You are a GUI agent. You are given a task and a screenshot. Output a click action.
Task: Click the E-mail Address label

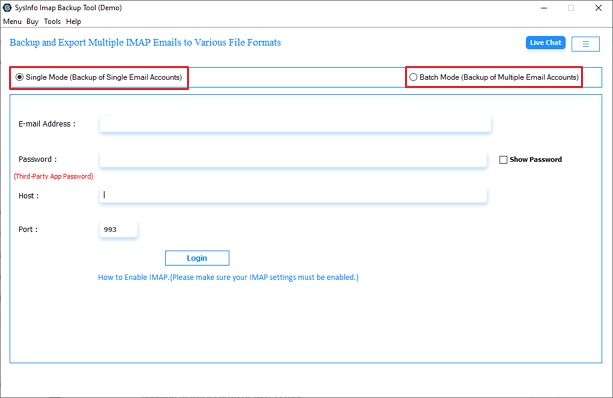[x=47, y=124]
